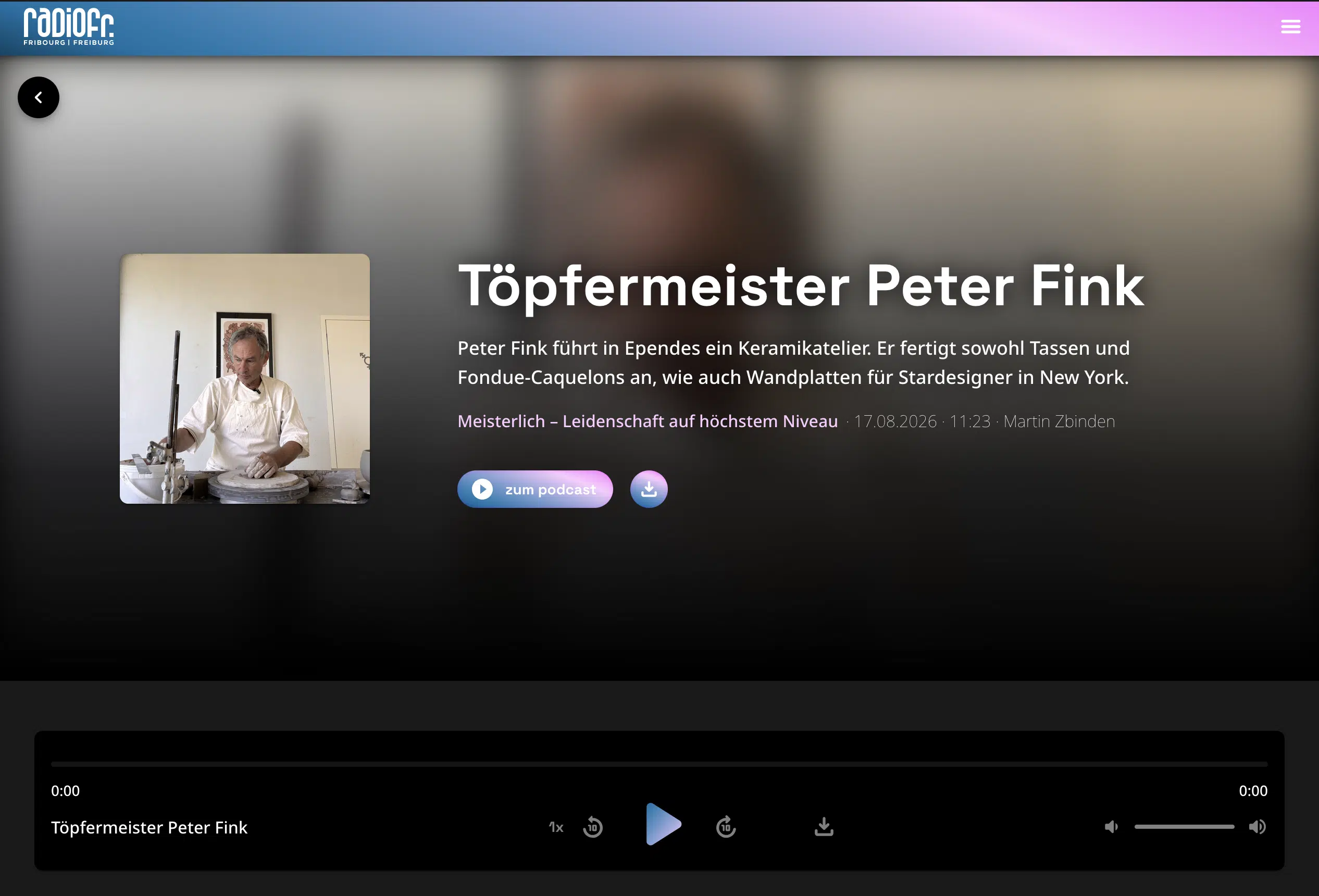Click the 'Töpfermeister Peter Fink' player track title
The image size is (1319, 896).
pyautogui.click(x=150, y=828)
